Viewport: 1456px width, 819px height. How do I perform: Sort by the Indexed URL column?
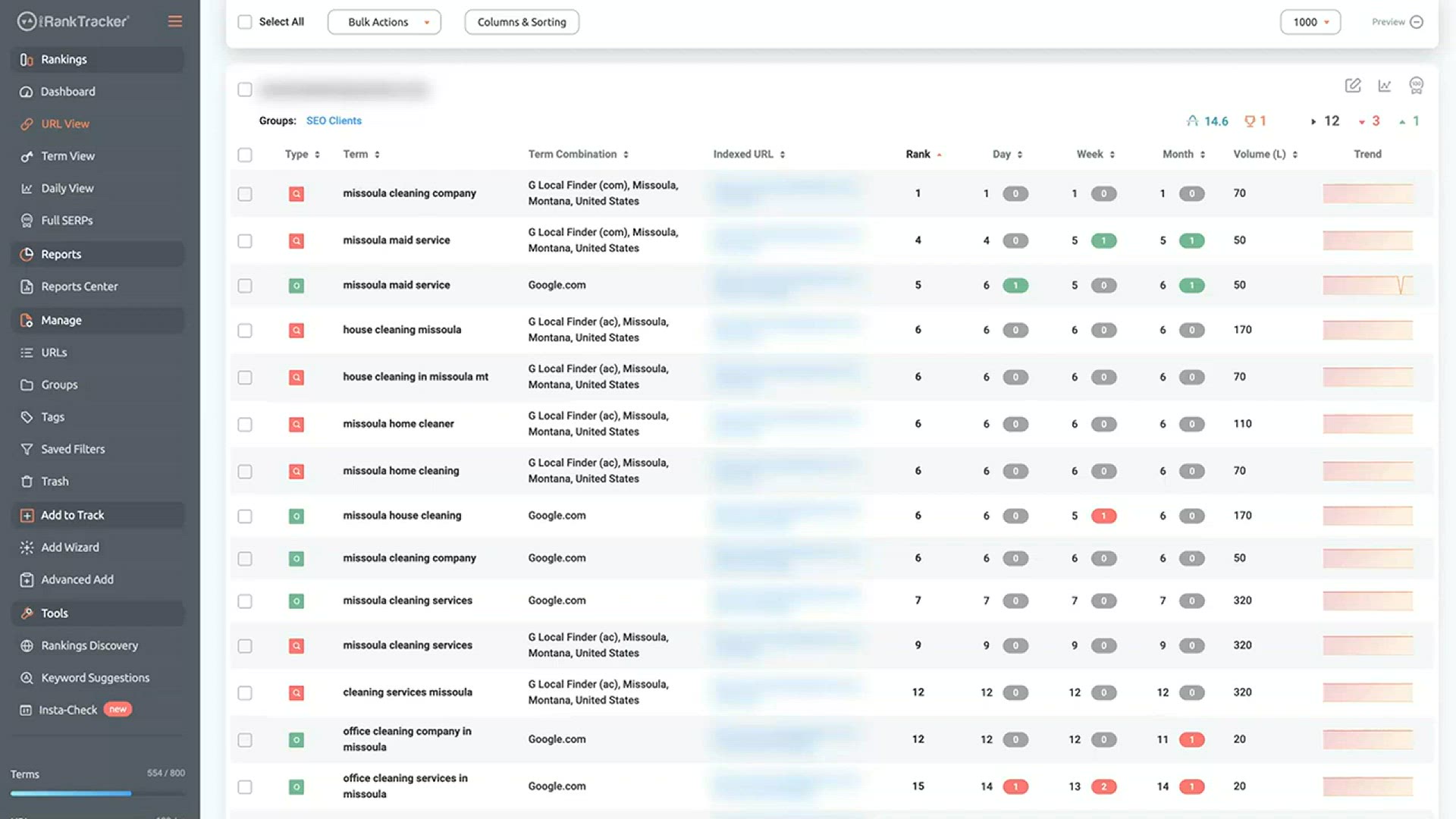click(x=748, y=155)
